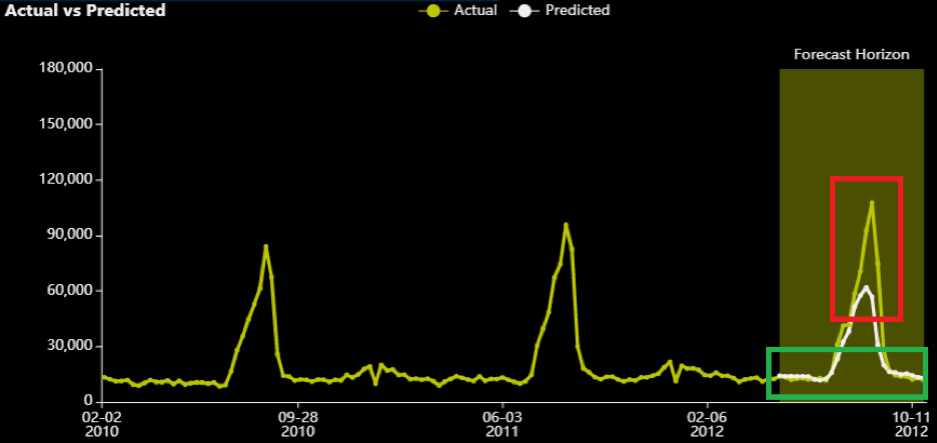Select the 60,000 y-axis label
The width and height of the screenshot is (937, 443).
click(x=69, y=291)
